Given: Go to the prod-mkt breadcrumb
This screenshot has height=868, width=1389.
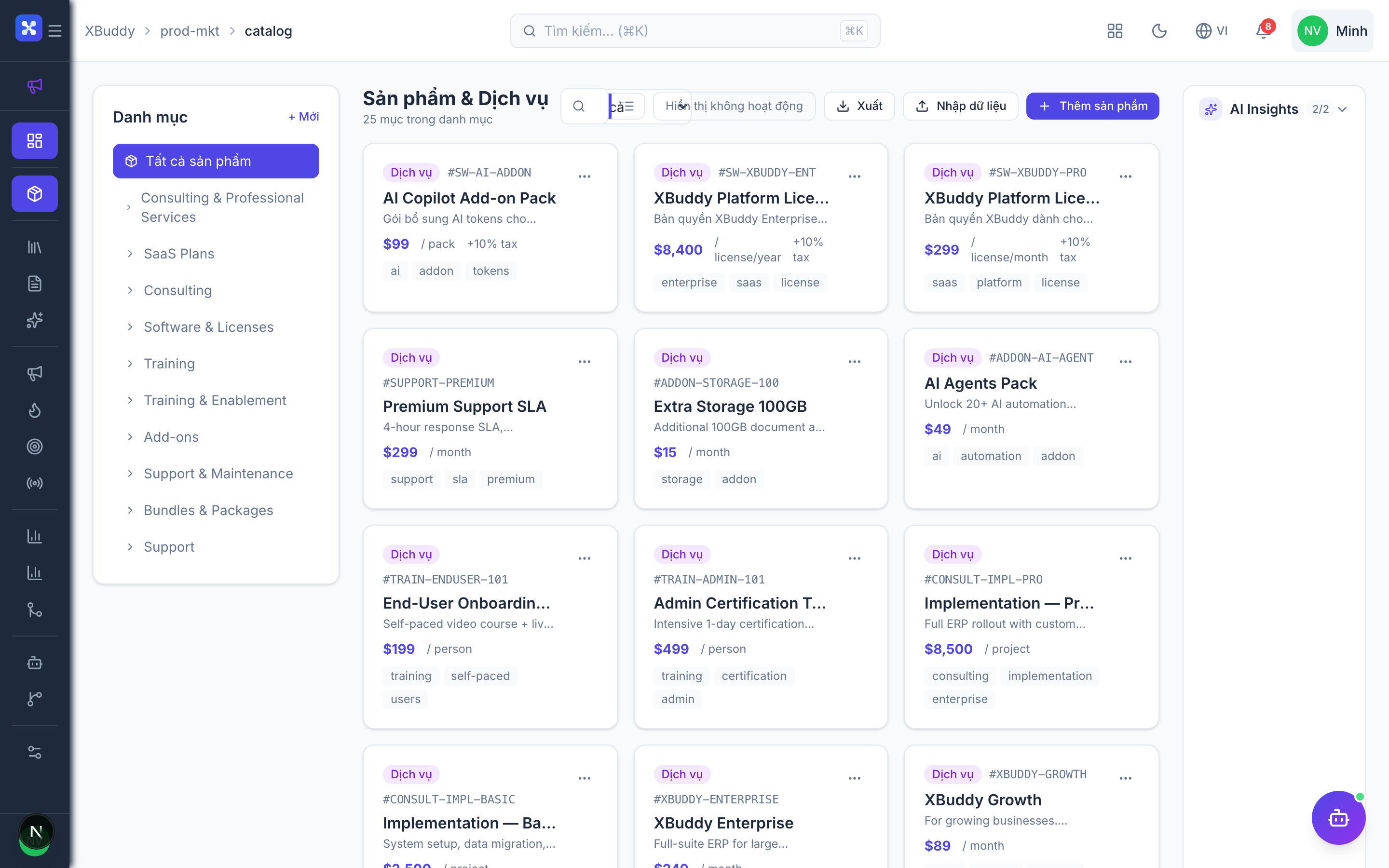Looking at the screenshot, I should click(x=190, y=31).
